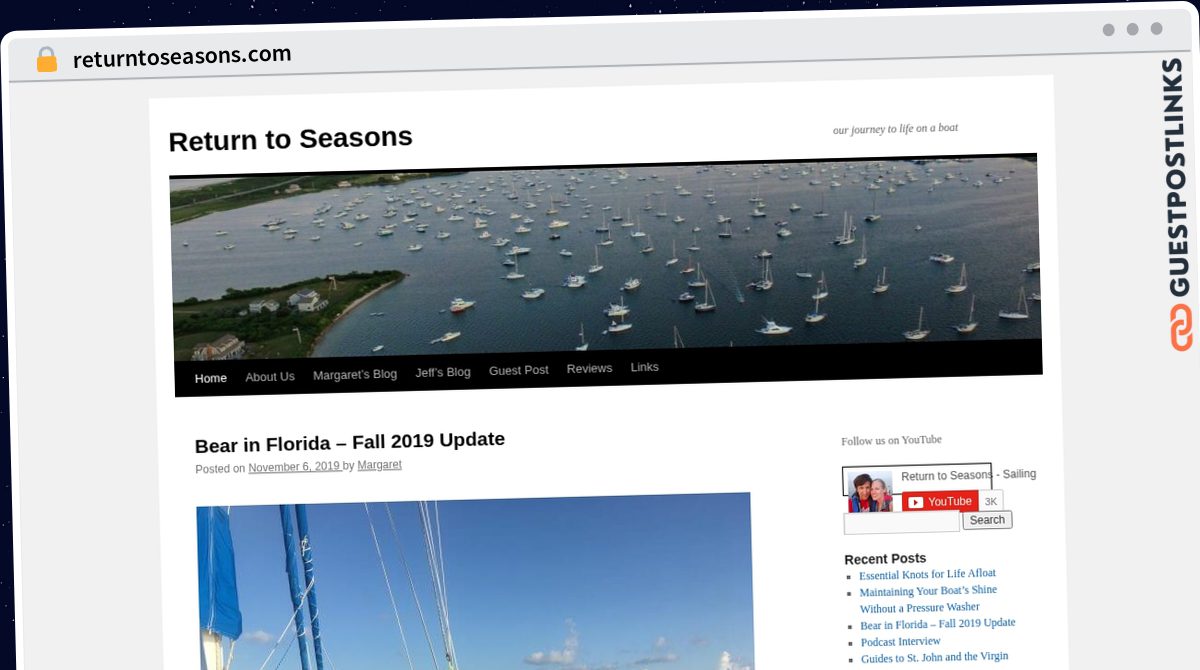Focus the sidebar search input field
Viewport: 1200px width, 670px height.
coord(901,523)
